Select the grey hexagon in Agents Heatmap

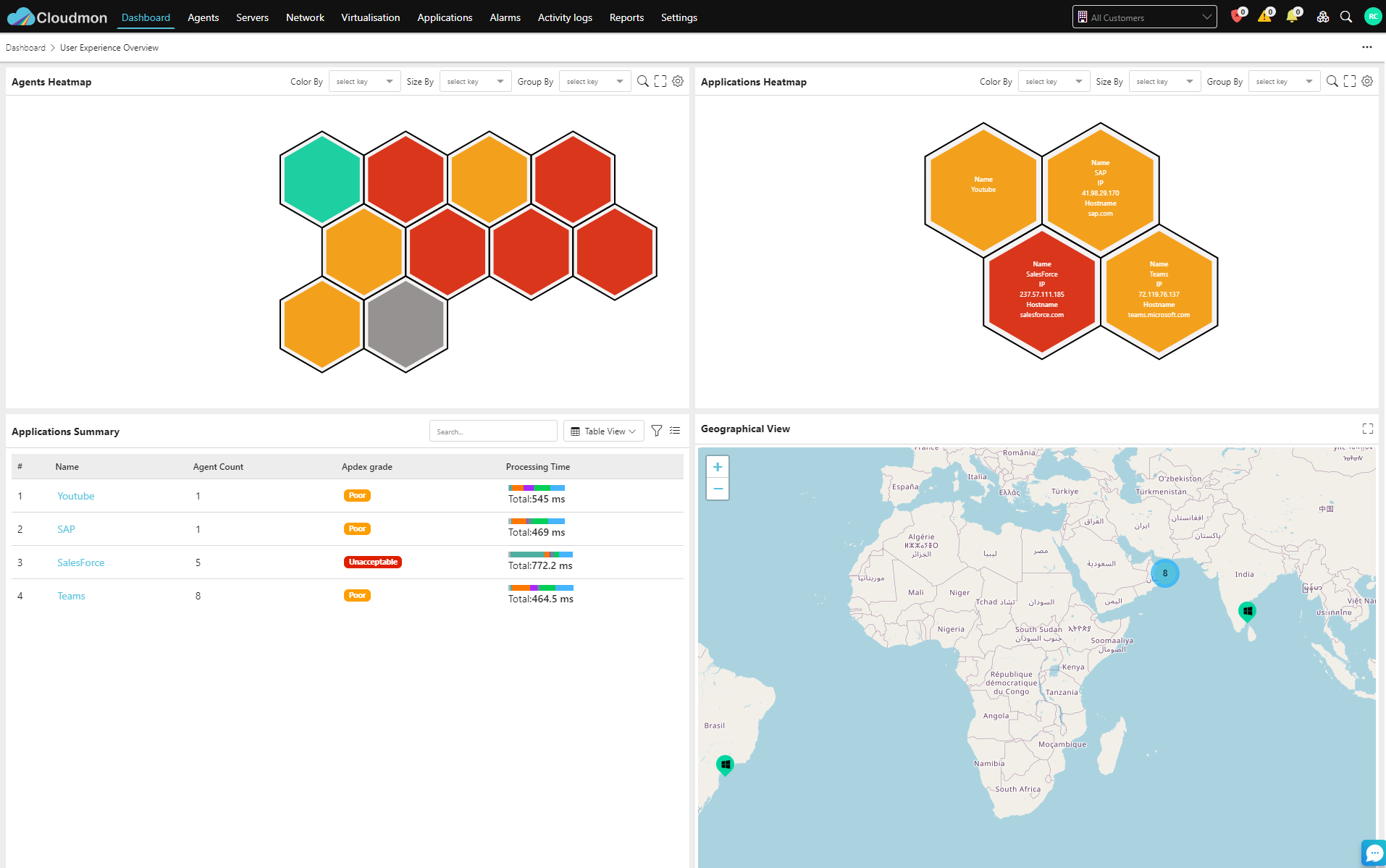(406, 325)
